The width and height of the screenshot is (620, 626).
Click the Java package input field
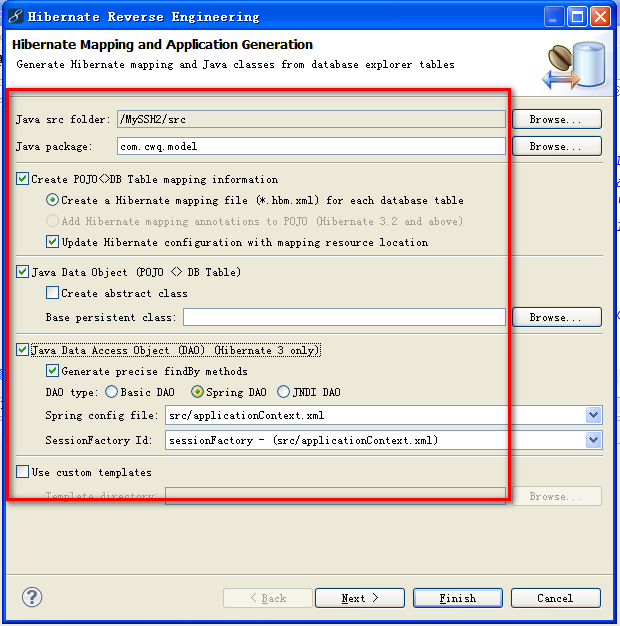click(x=311, y=146)
